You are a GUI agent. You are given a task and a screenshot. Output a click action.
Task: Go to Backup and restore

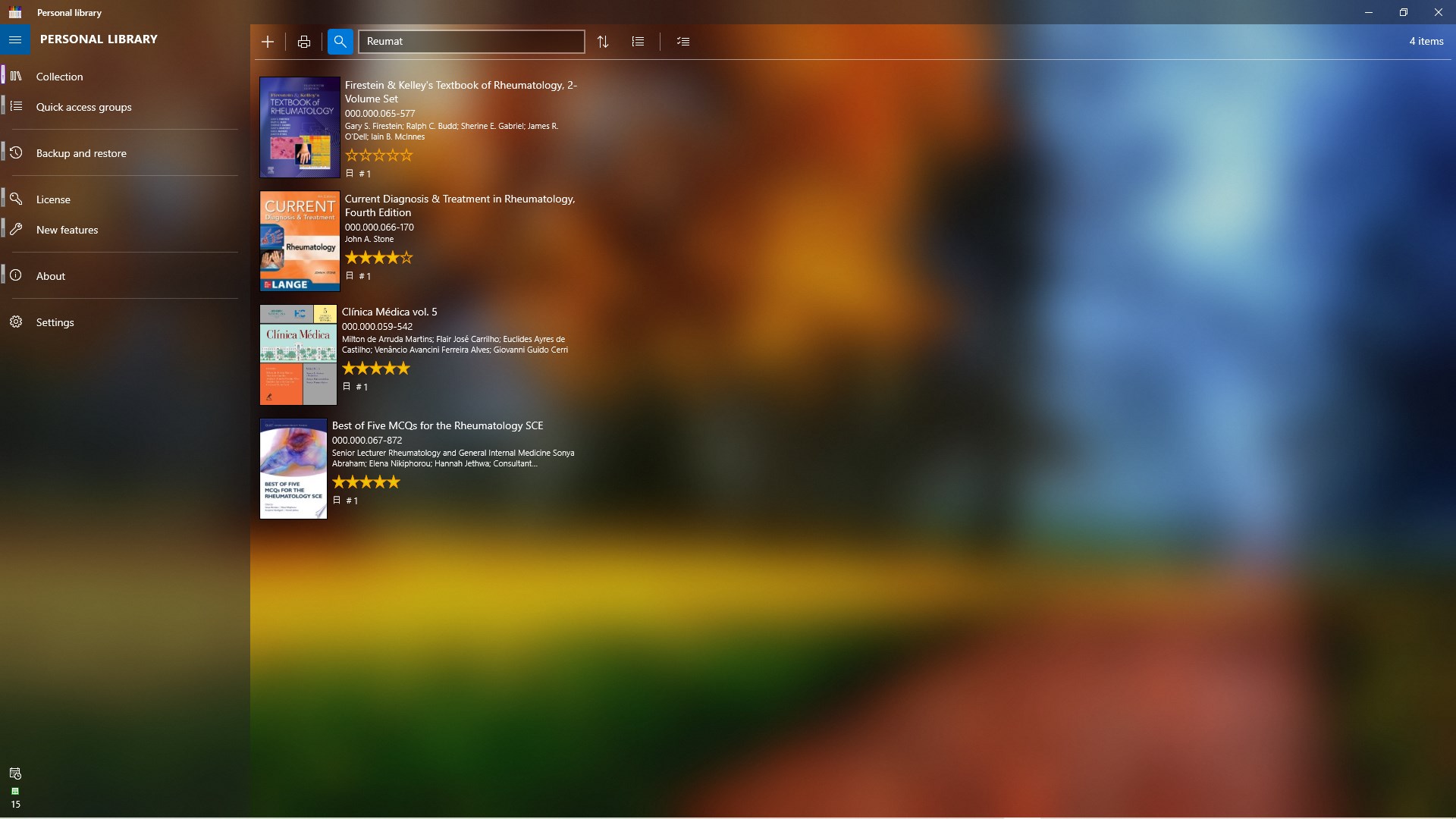[81, 152]
